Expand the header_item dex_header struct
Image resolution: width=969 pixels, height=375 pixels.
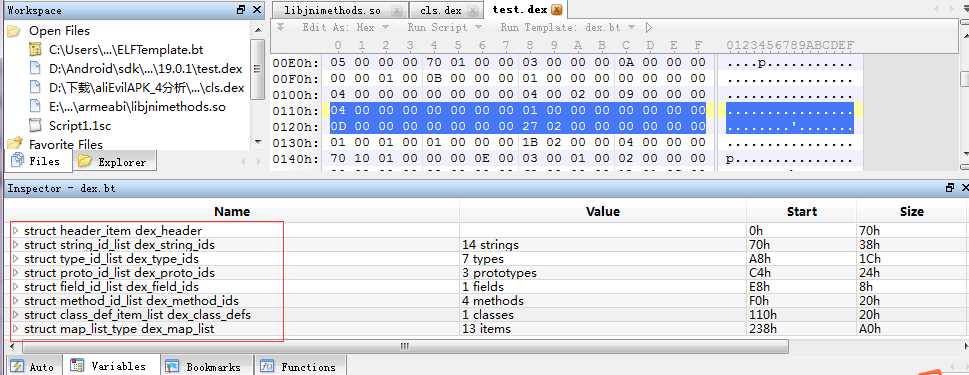[x=15, y=231]
